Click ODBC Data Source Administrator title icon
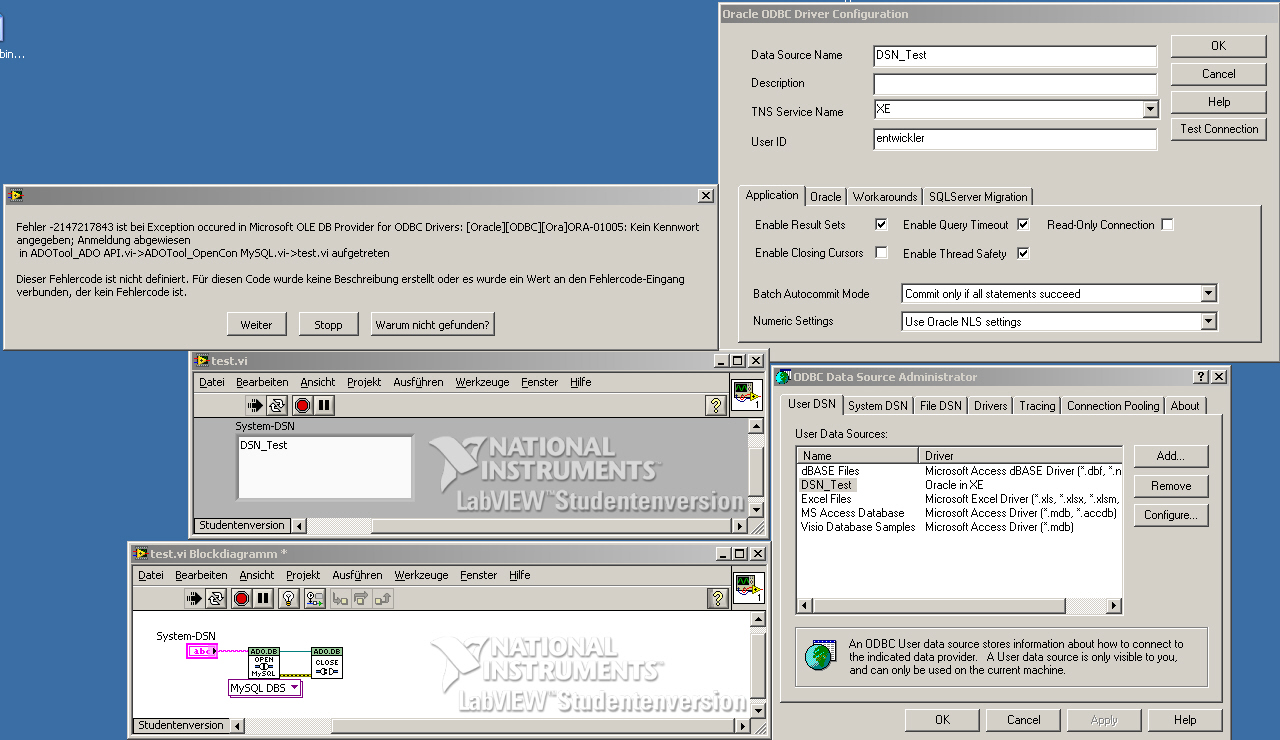Screen dimensions: 1280x740 [785, 376]
